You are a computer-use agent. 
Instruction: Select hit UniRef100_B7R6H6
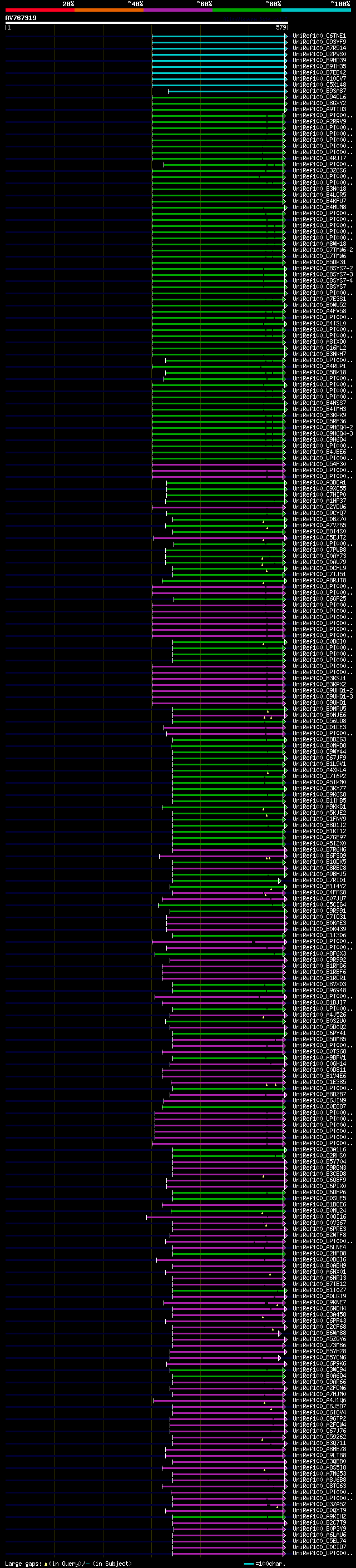319,850
